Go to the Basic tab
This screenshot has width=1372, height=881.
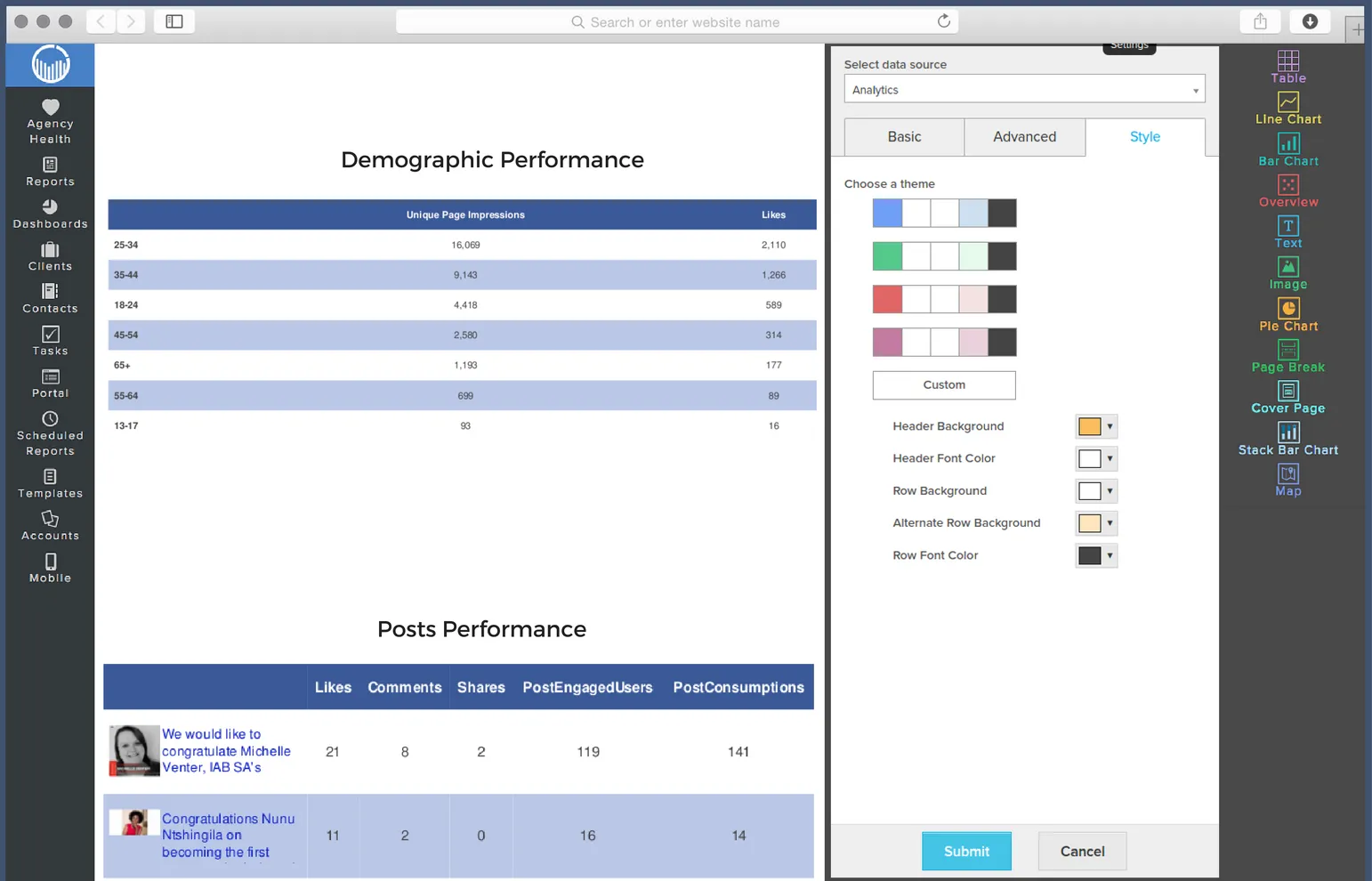903,137
